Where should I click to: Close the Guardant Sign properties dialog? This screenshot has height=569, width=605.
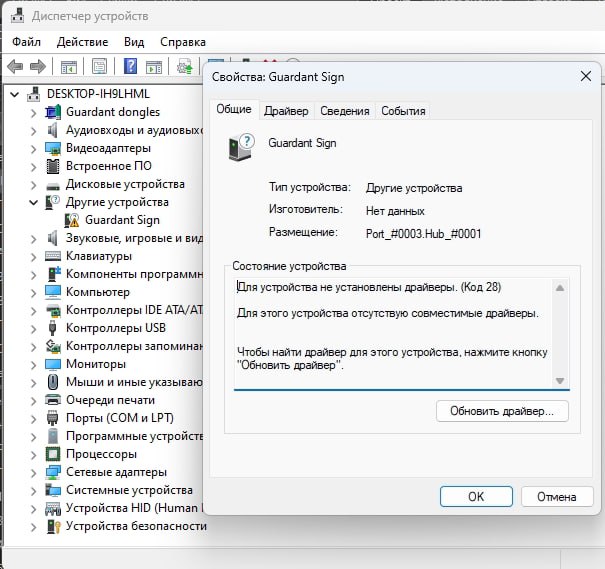(x=586, y=76)
